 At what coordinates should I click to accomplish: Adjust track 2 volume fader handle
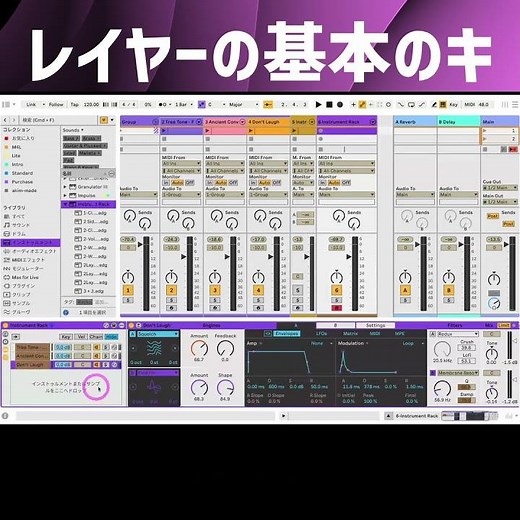coord(184,257)
